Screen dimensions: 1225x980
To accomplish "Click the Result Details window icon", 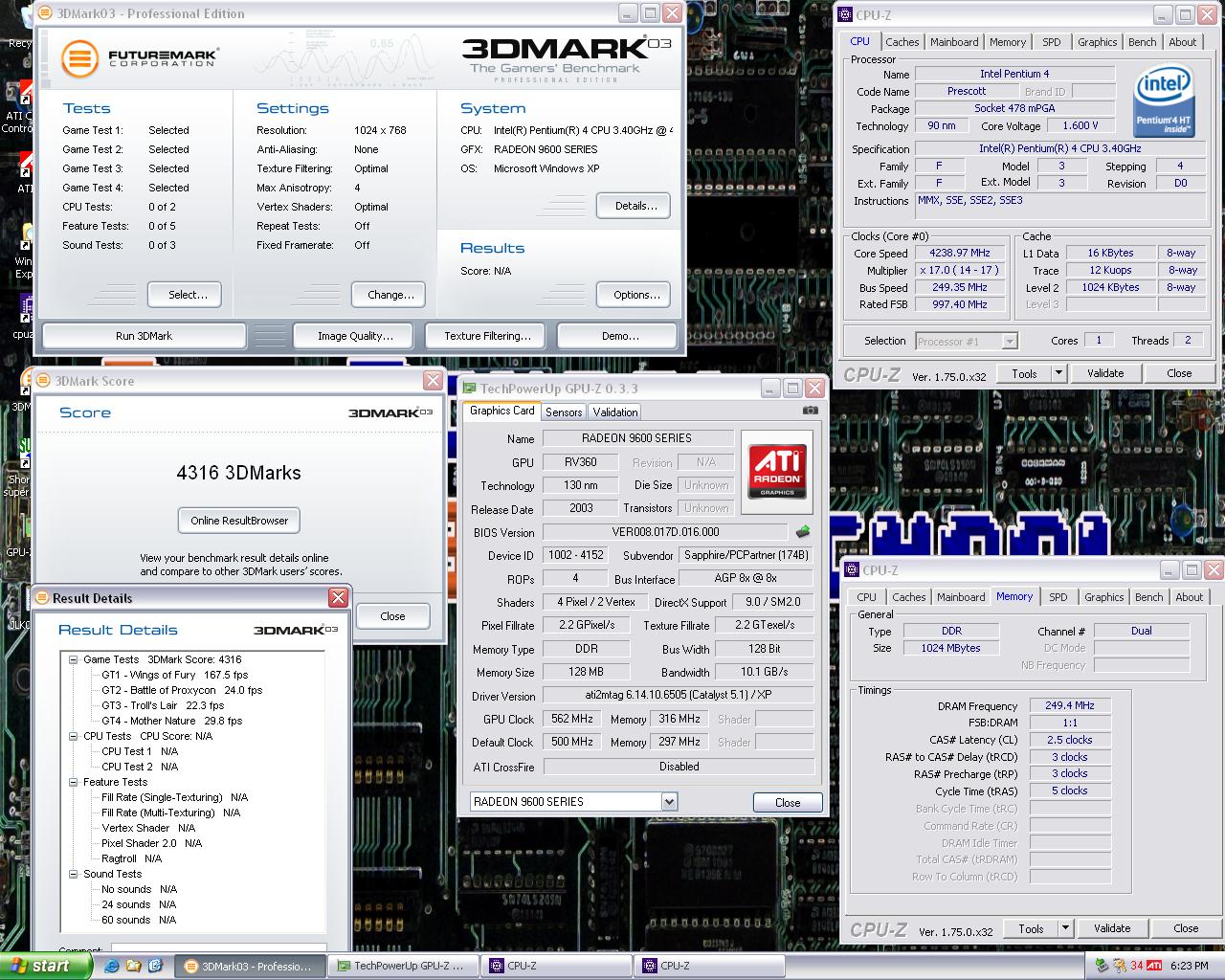I will point(42,598).
